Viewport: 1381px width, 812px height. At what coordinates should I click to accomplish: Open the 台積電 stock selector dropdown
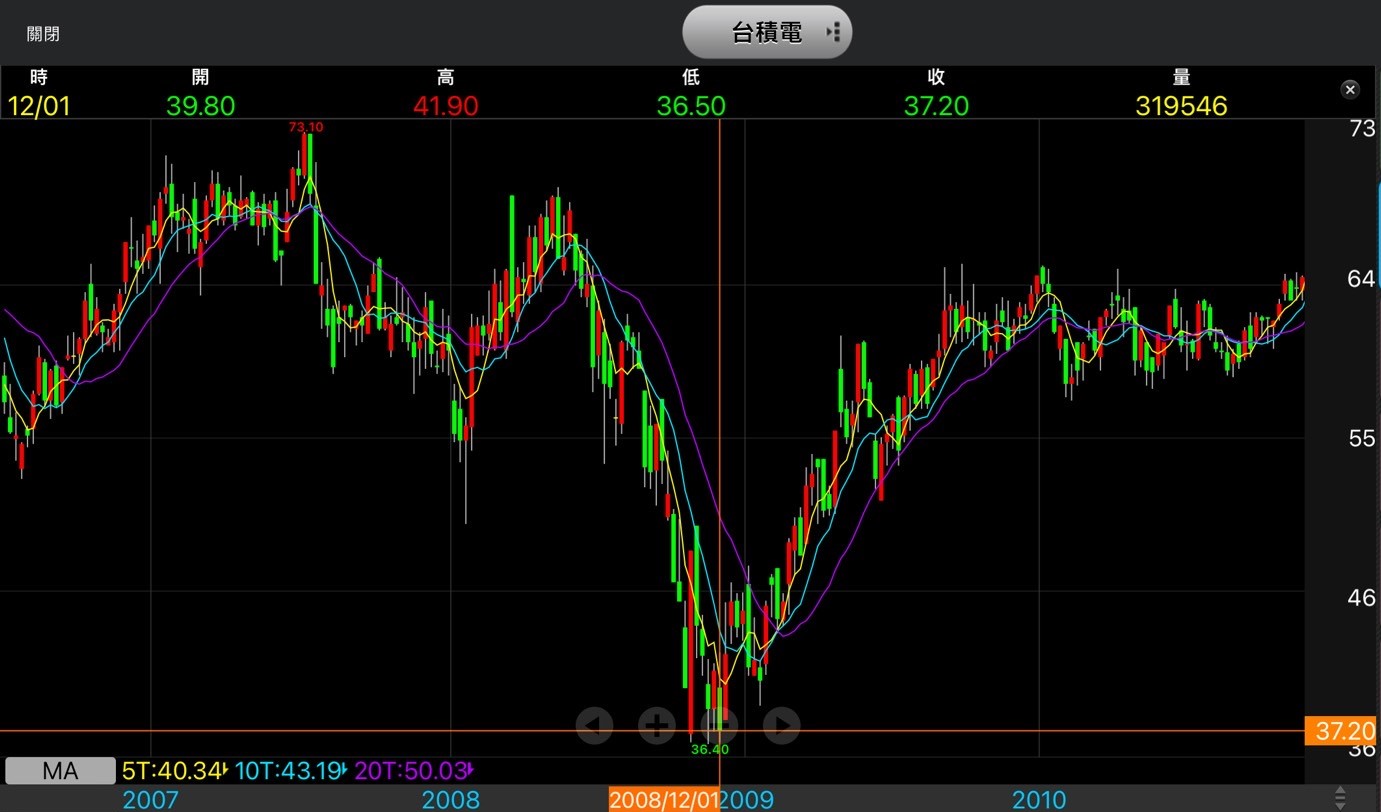pos(767,32)
